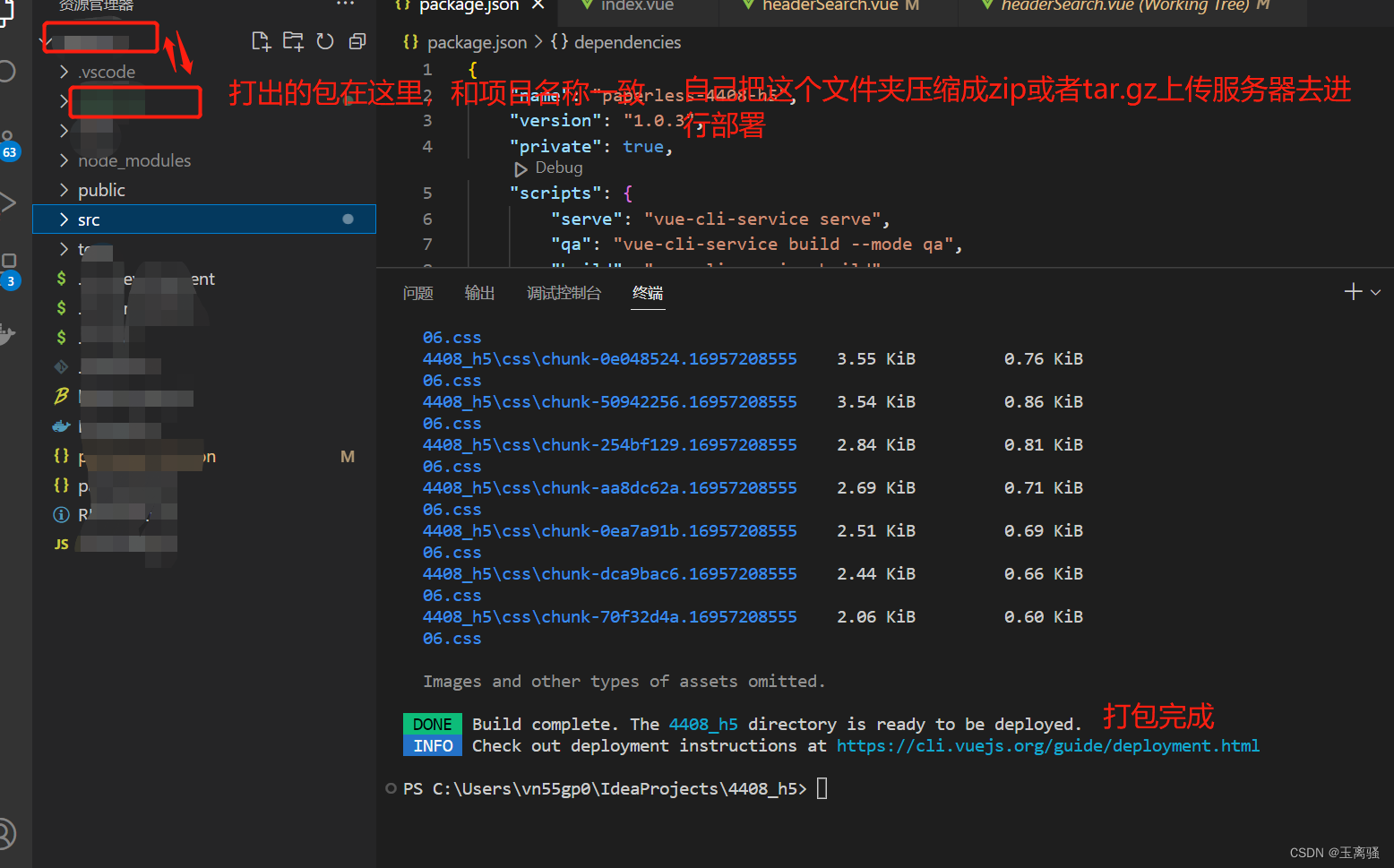Click the New Folder icon in explorer

pyautogui.click(x=293, y=41)
